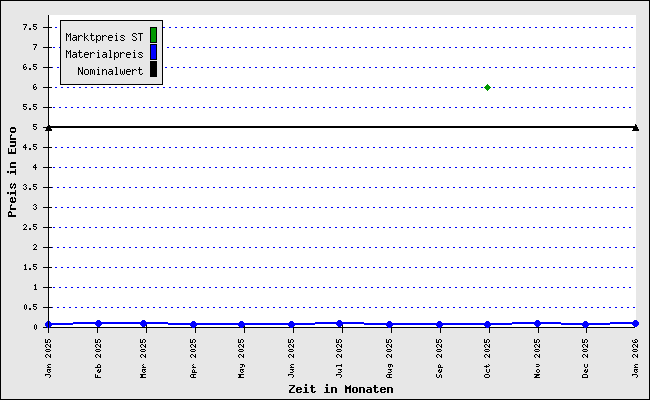Click the green Marktpreis ST legend swatch

coord(153,36)
